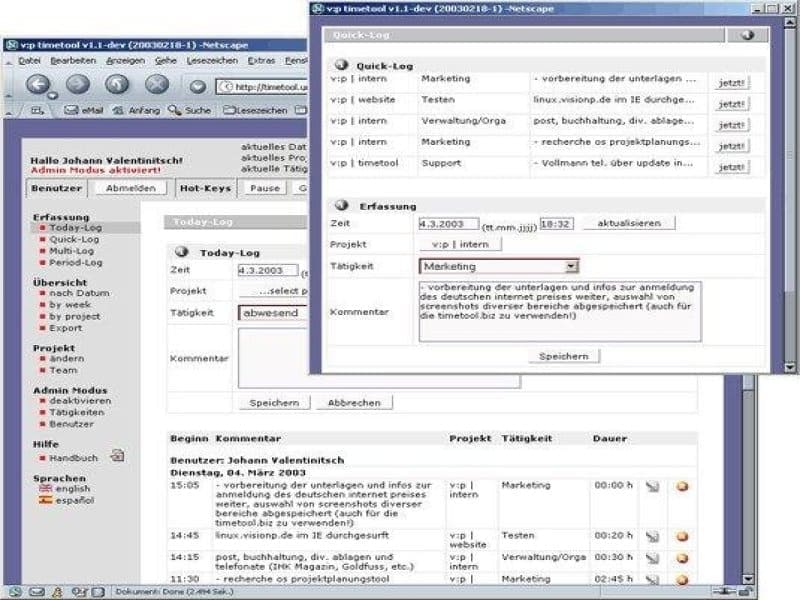Open the Bearbeiten menu
Viewport: 800px width, 600px height.
pyautogui.click(x=73, y=61)
